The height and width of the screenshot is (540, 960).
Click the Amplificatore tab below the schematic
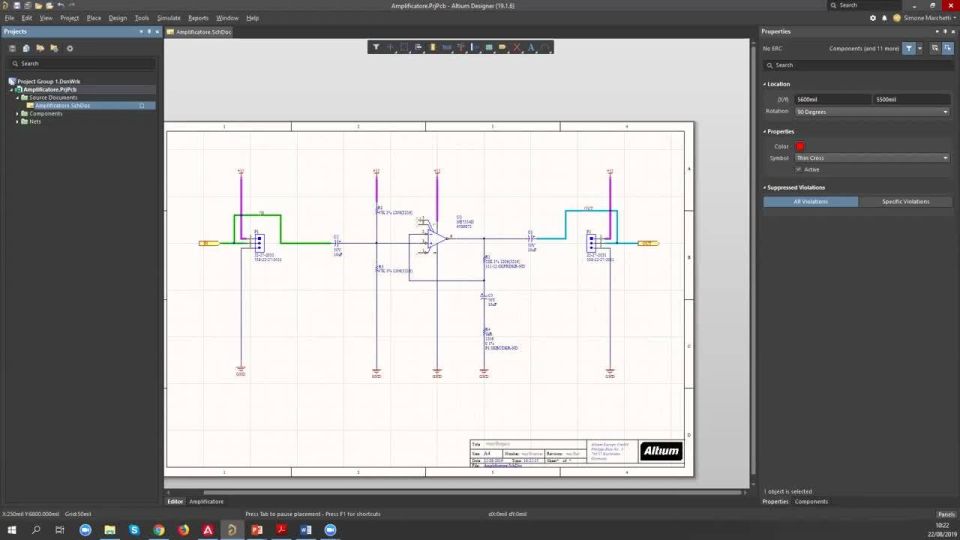coord(206,501)
